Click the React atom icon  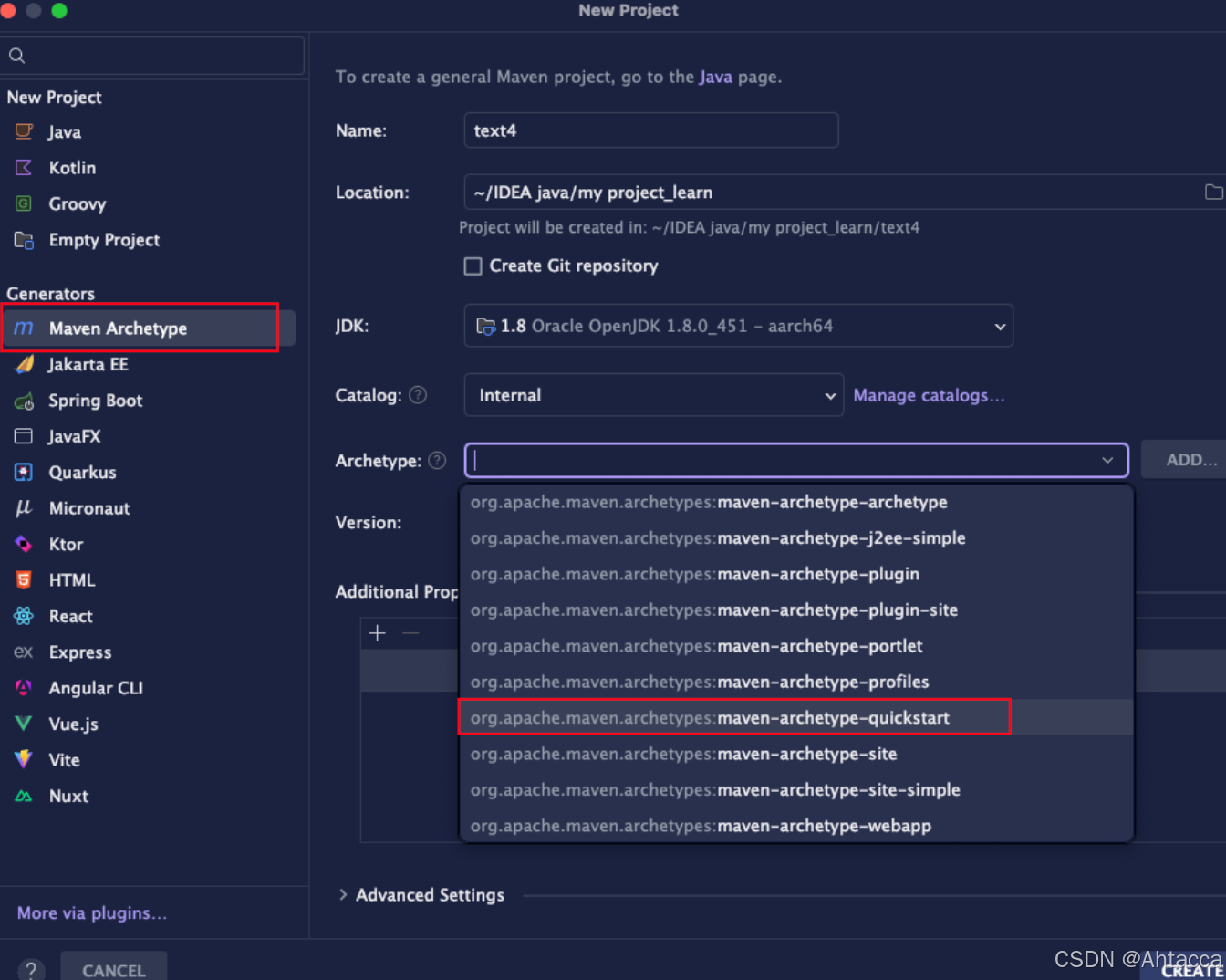point(24,616)
